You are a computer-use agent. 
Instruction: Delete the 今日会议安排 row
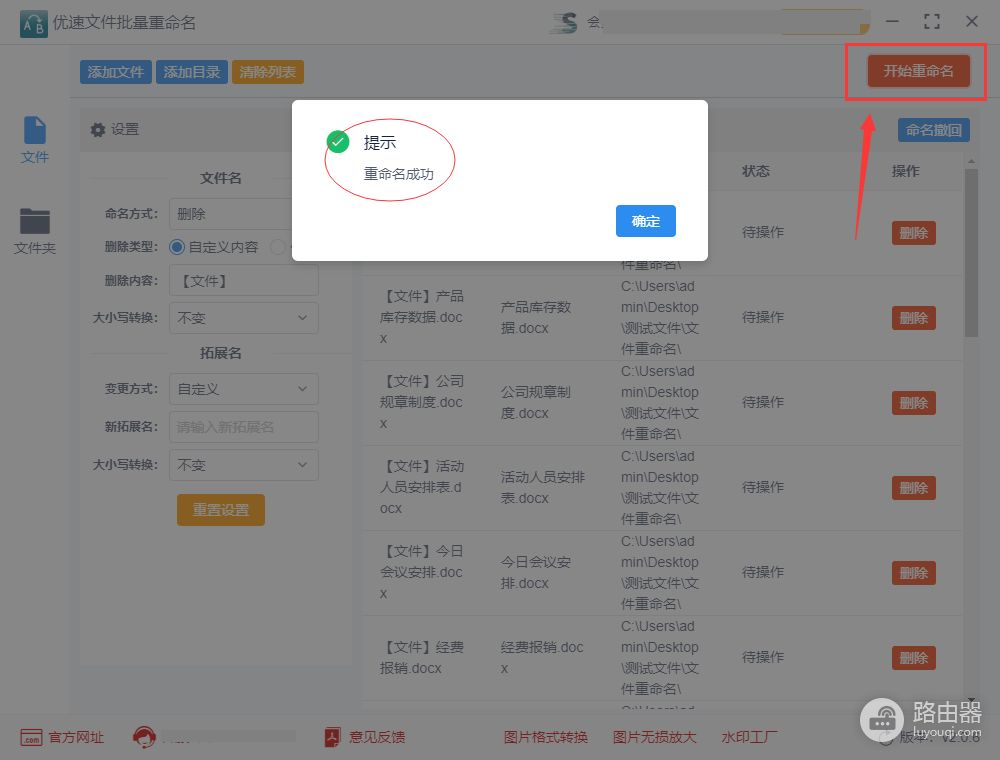pos(913,573)
